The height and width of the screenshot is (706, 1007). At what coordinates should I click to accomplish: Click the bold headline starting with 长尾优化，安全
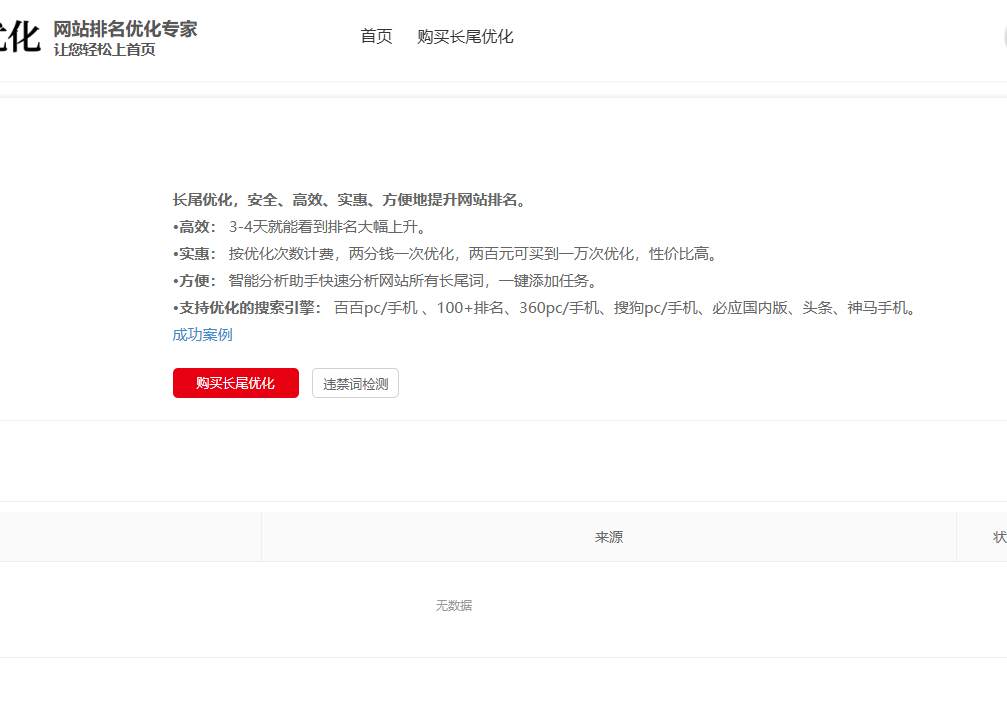tap(349, 200)
